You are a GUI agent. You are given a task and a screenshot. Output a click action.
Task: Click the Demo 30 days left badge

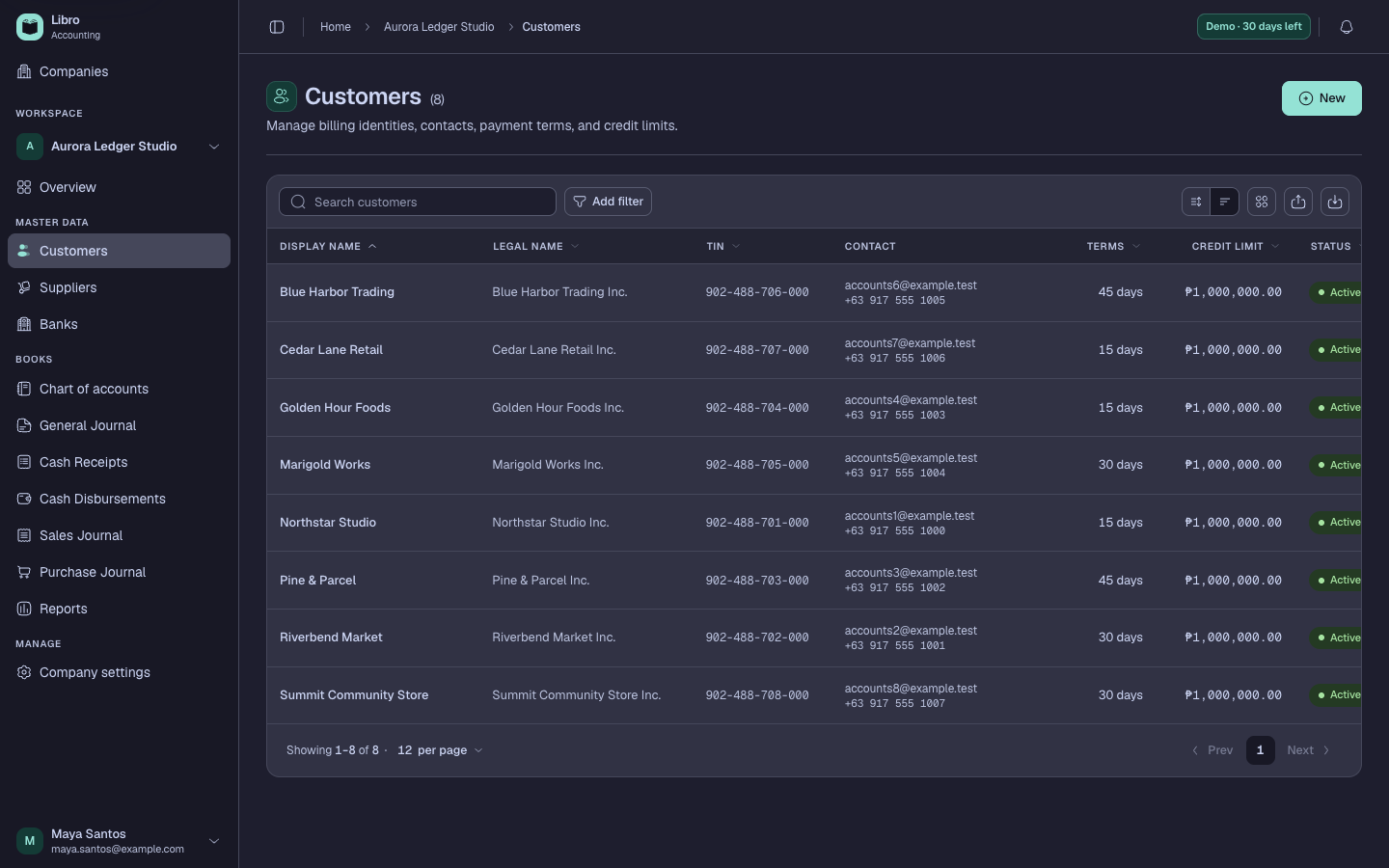coord(1254,27)
